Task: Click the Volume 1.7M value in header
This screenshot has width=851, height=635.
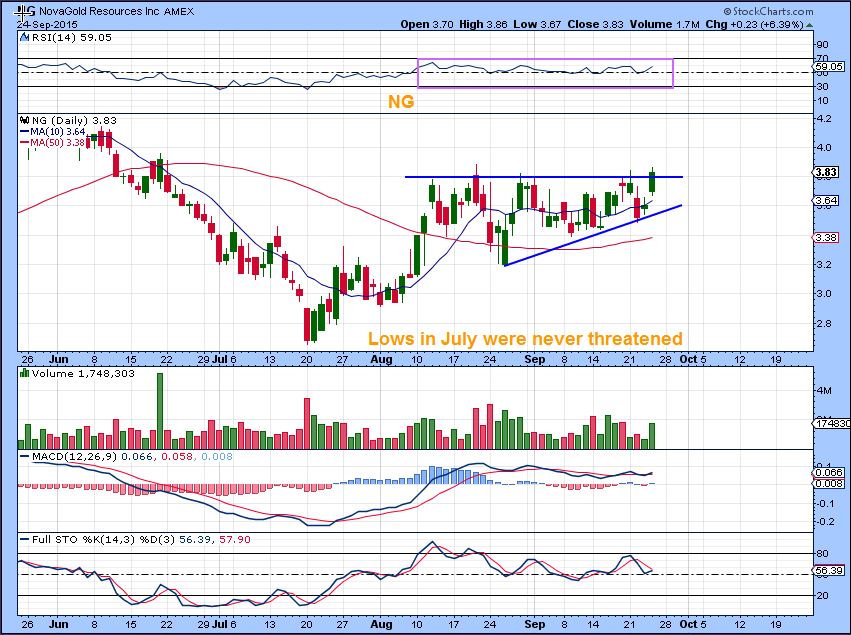Action: 664,24
